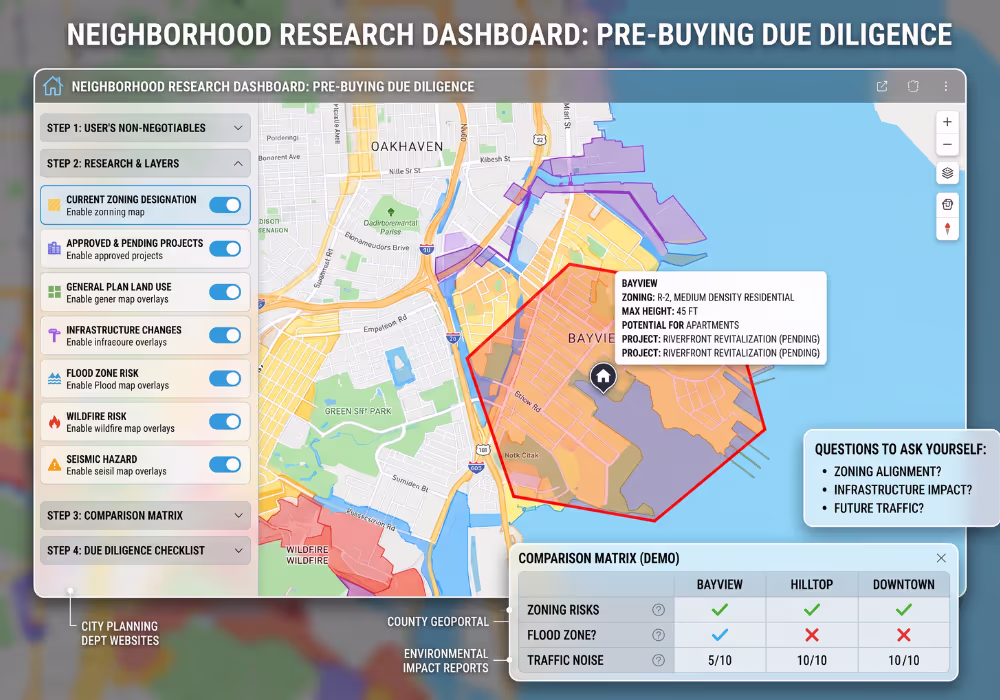Screen dimensions: 1000x700
Task: Click the County Geoportal label
Action: point(438,622)
